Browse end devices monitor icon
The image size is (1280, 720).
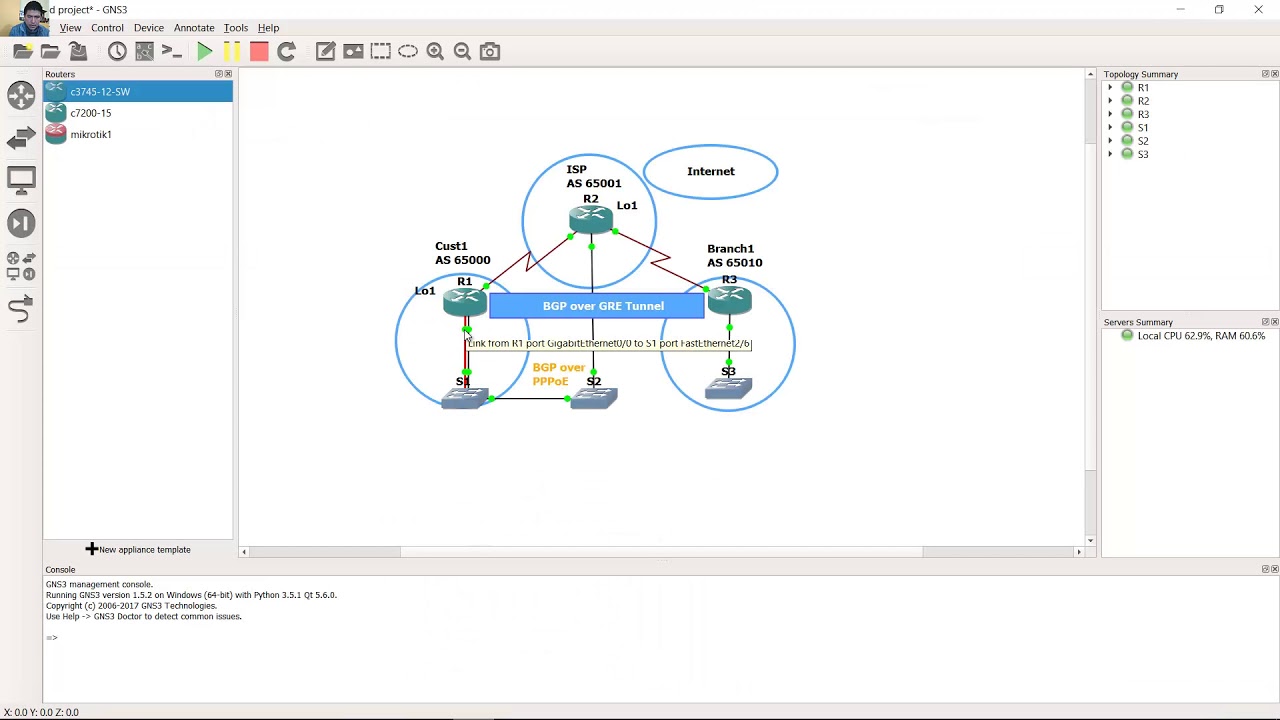point(21,181)
